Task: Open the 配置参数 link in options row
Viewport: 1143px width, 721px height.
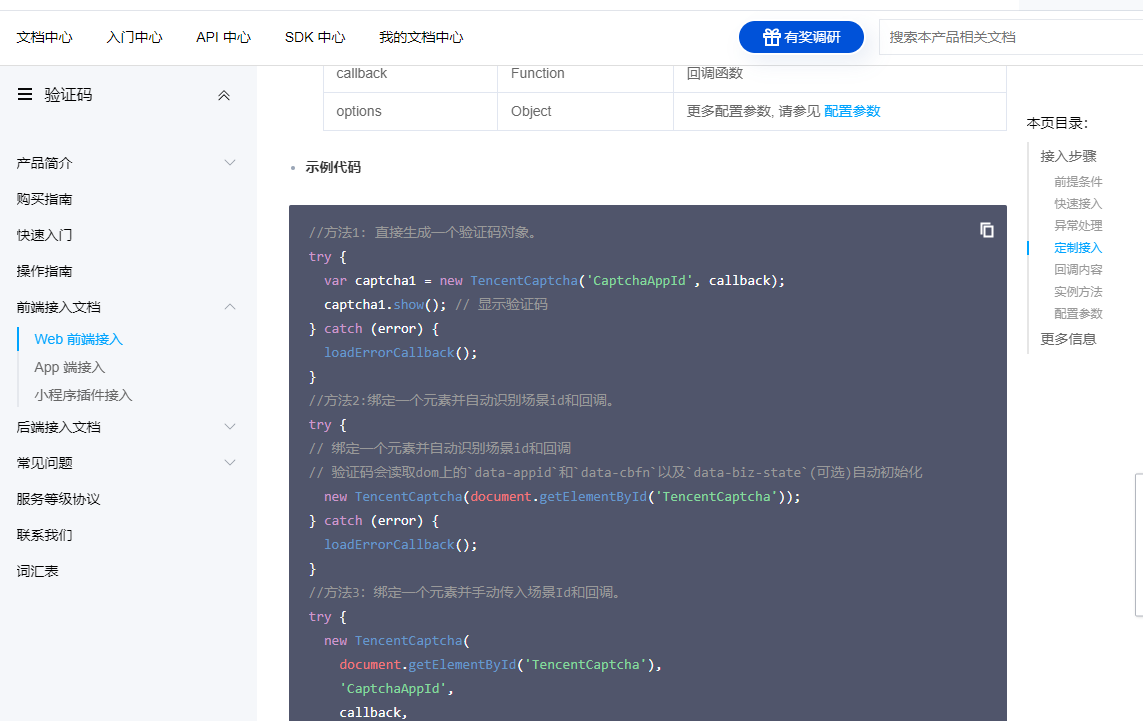Action: (852, 111)
